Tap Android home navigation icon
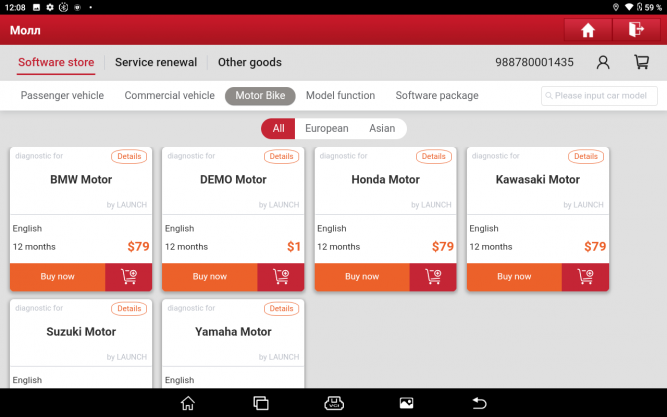Image resolution: width=667 pixels, height=417 pixels. tap(188, 403)
